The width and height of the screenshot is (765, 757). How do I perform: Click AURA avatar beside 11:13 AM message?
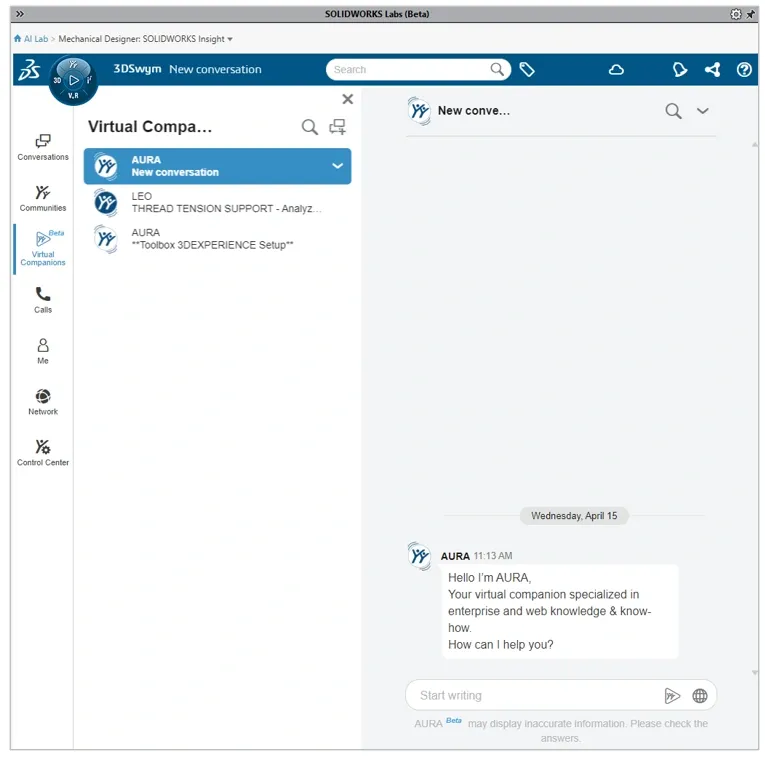coord(419,556)
